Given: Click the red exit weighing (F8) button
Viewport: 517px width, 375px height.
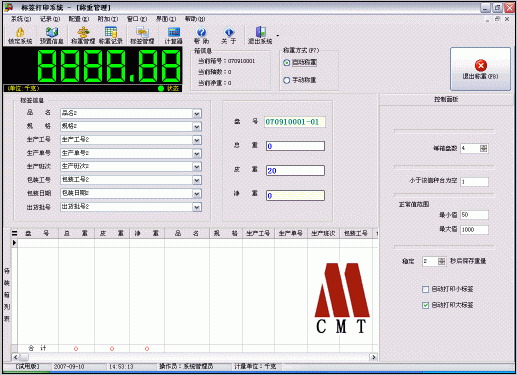Looking at the screenshot, I should coord(480,69).
